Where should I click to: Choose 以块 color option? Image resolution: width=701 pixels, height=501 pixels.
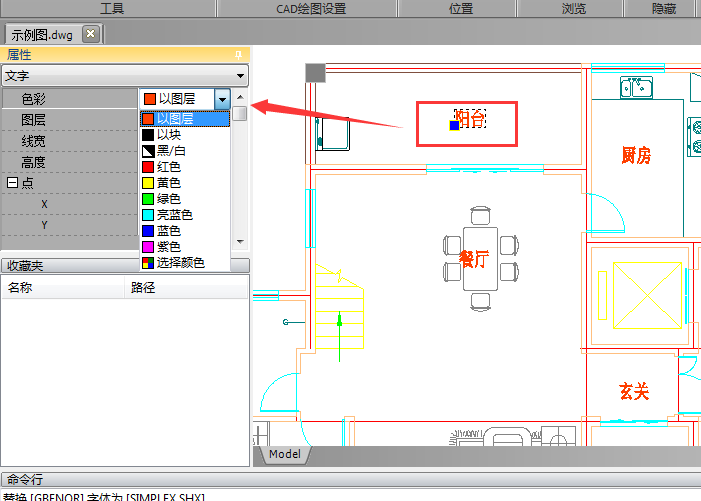click(x=168, y=135)
